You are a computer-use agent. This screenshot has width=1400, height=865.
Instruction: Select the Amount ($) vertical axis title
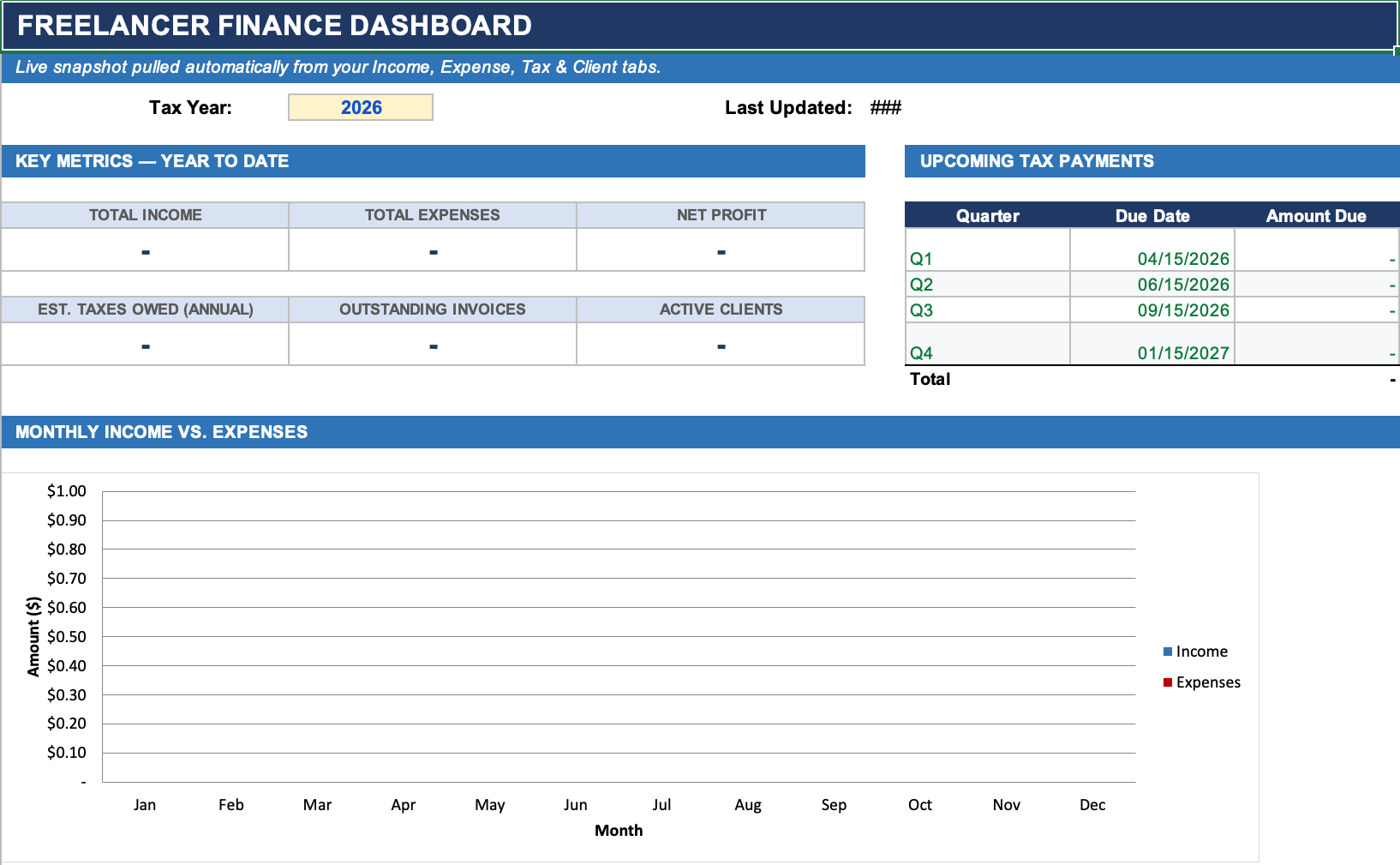point(33,636)
